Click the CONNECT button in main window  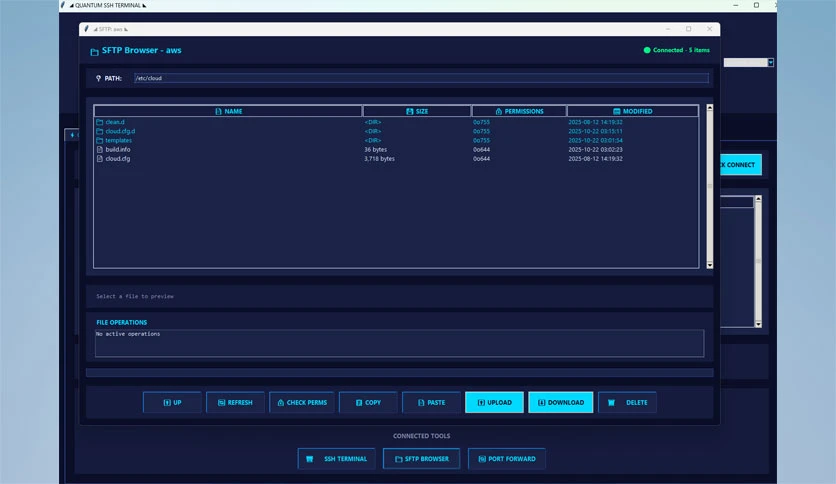[x=741, y=165]
